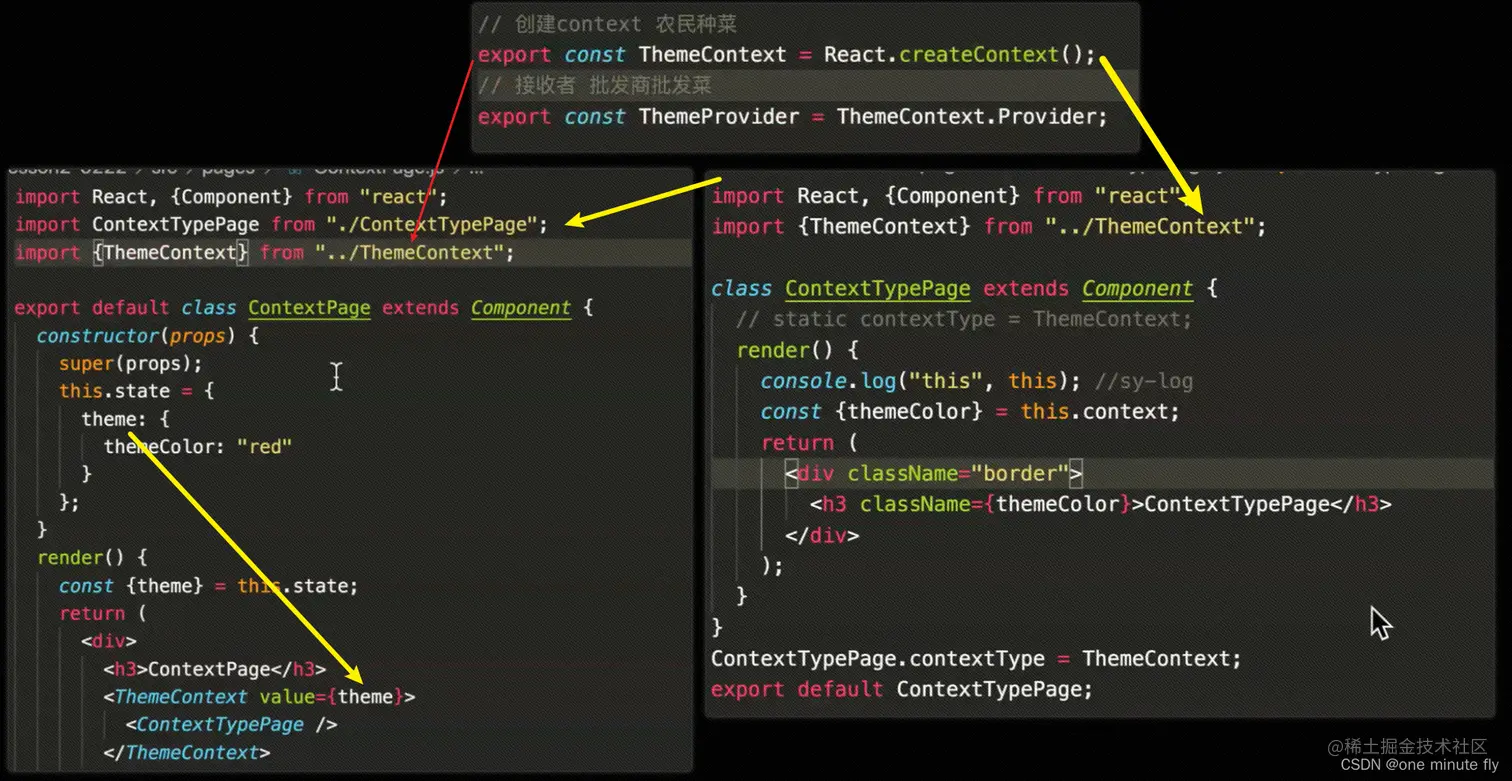Screen dimensions: 1512x781
Task: Click the commented-out "// static contextType = ThemeContext;" line
Action: 964,319
